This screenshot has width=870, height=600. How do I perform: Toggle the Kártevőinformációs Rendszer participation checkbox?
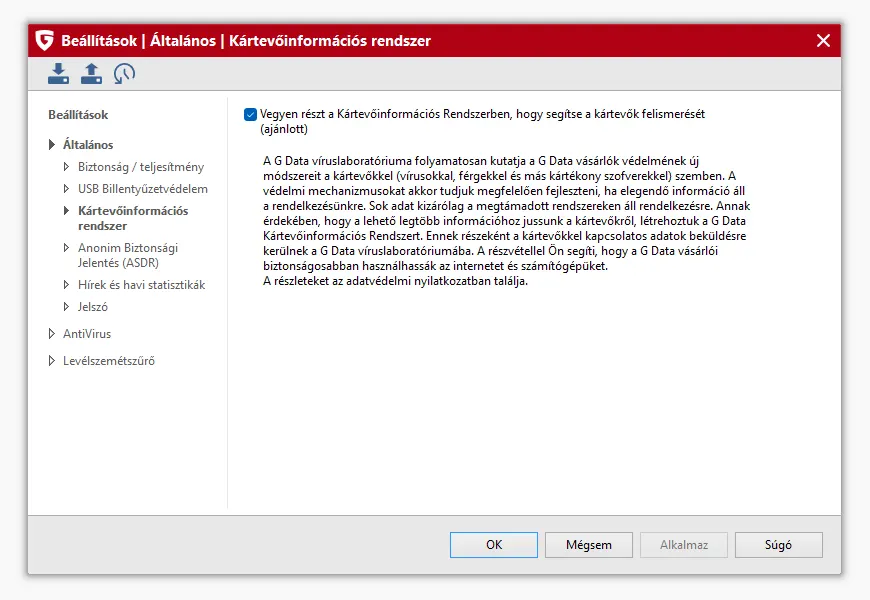(250, 115)
